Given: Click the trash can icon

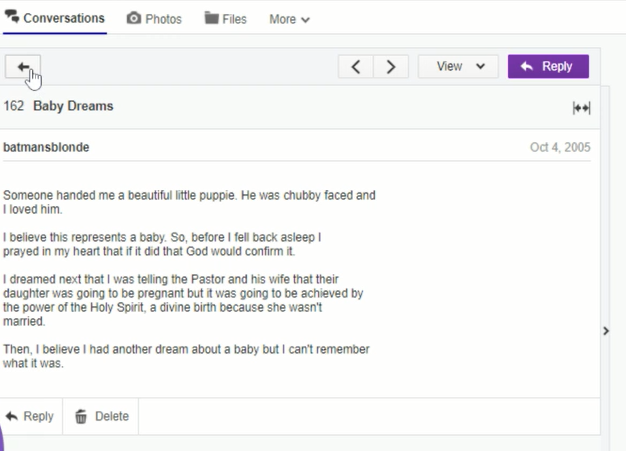Looking at the screenshot, I should click(81, 416).
